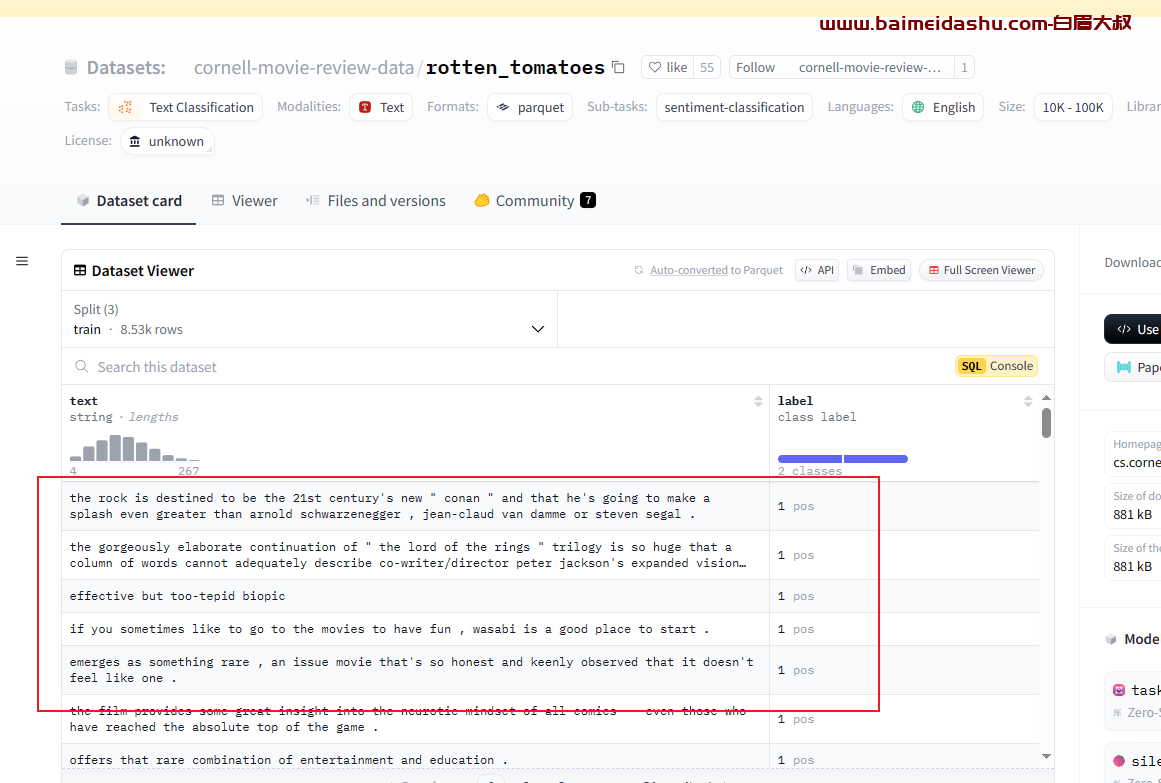Image resolution: width=1161 pixels, height=783 pixels.
Task: Click the table's vertical scrollbar thumb
Action: [x=1046, y=423]
